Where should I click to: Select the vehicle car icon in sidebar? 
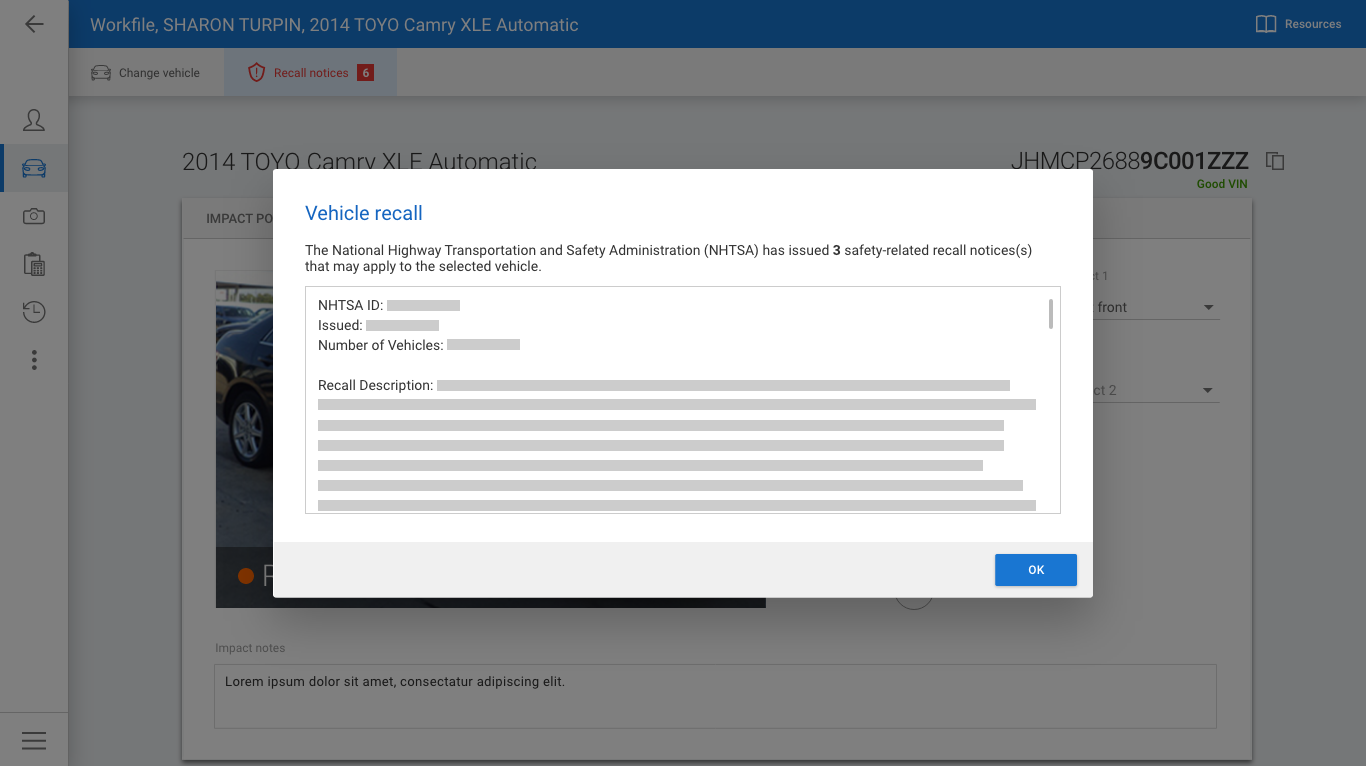pos(34,168)
